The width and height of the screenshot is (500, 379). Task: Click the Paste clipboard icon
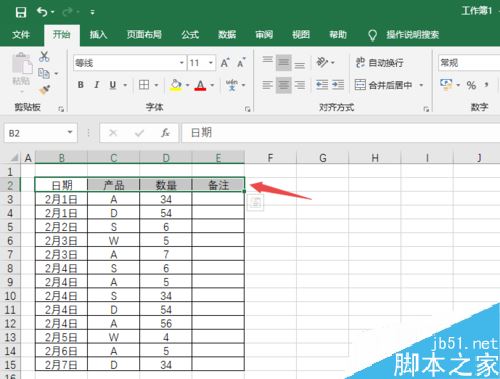pos(22,63)
